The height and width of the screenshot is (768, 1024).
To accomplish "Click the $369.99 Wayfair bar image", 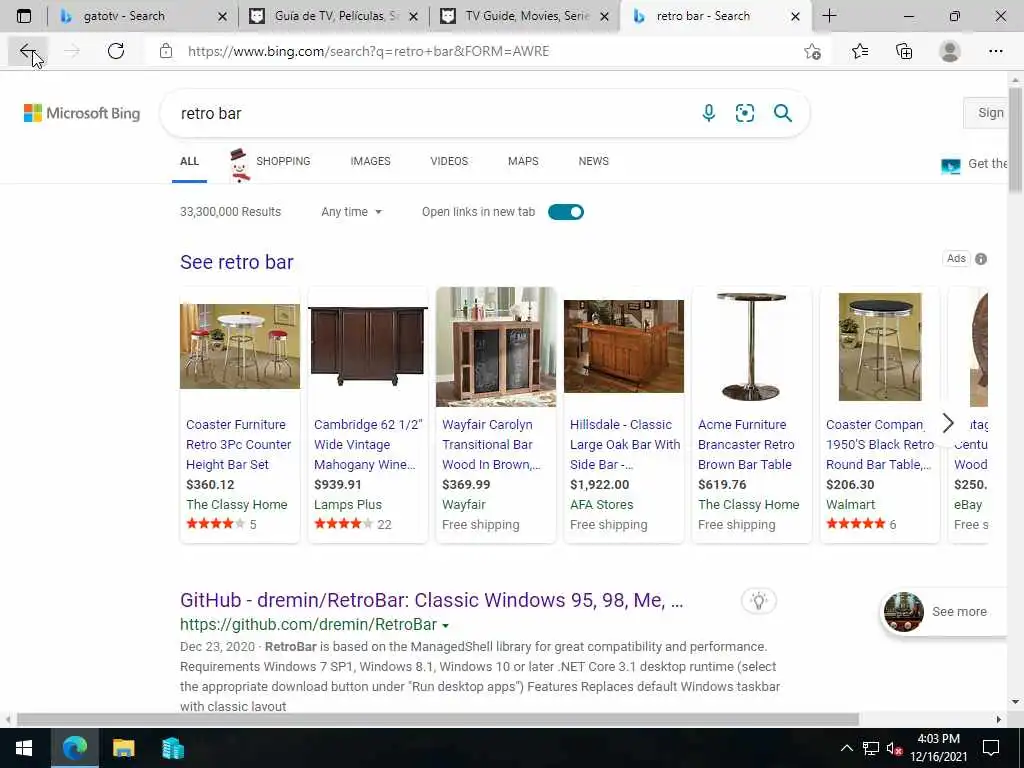I will pos(496,347).
